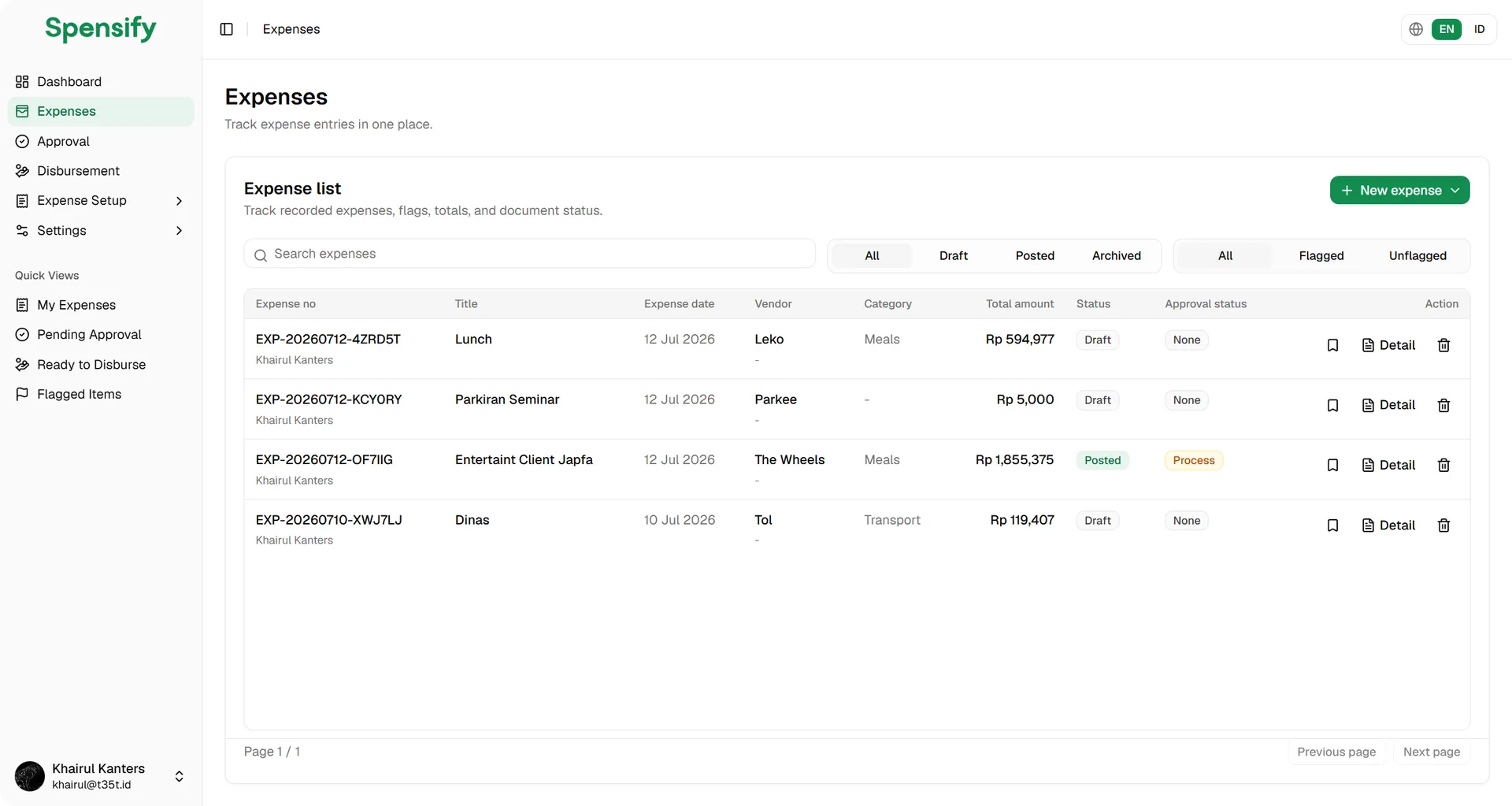This screenshot has width=1512, height=806.
Task: Click the globe language icon
Action: click(x=1416, y=29)
